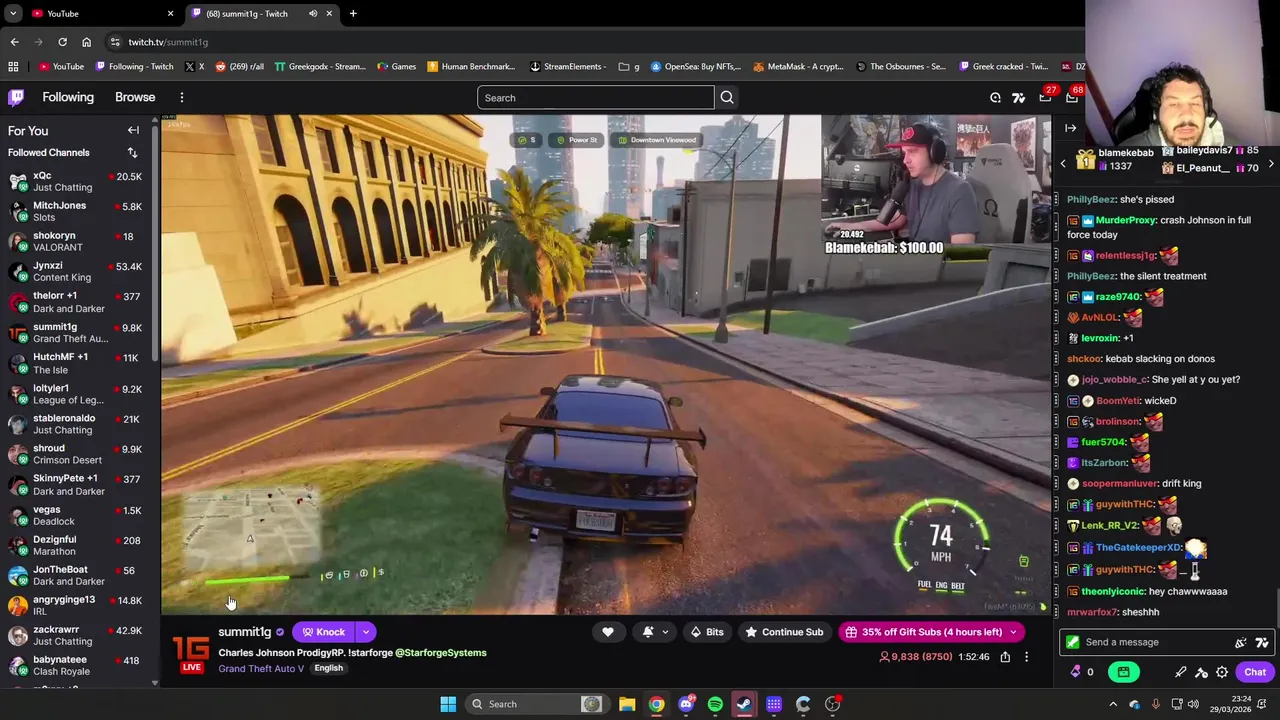Click the share stream icon
The height and width of the screenshot is (720, 1280).
1005,657
